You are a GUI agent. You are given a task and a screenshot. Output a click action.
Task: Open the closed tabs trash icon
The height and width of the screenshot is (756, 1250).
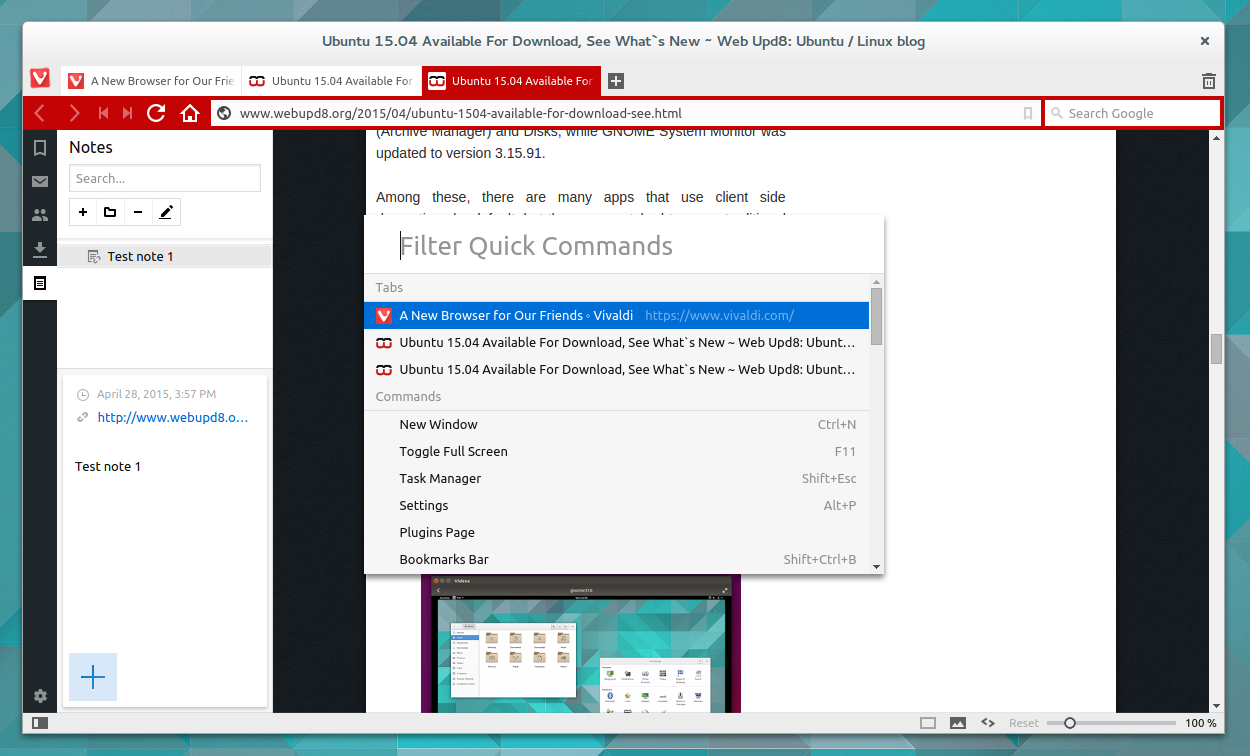(x=1209, y=81)
